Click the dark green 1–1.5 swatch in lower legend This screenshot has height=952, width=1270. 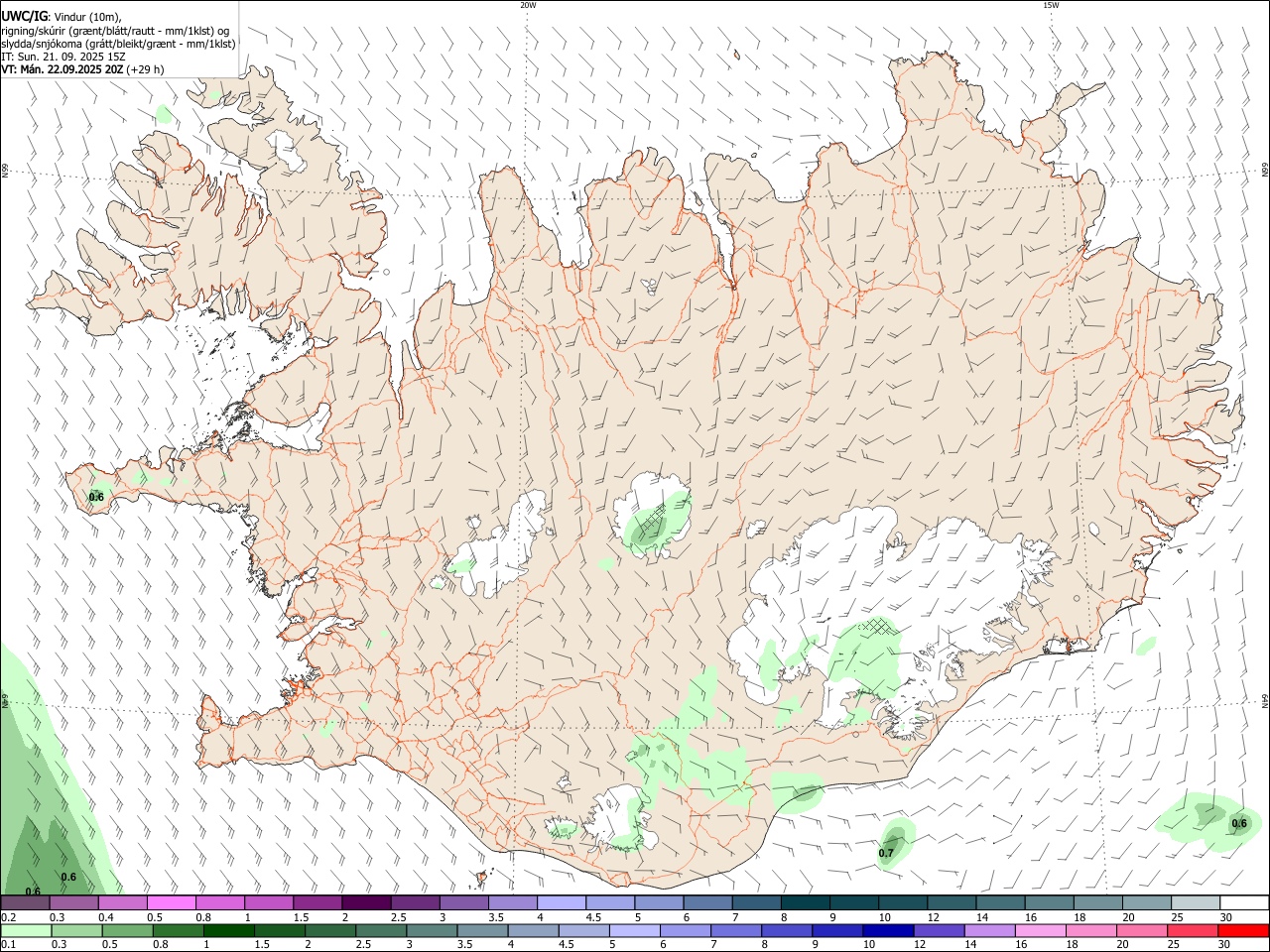(x=230, y=930)
